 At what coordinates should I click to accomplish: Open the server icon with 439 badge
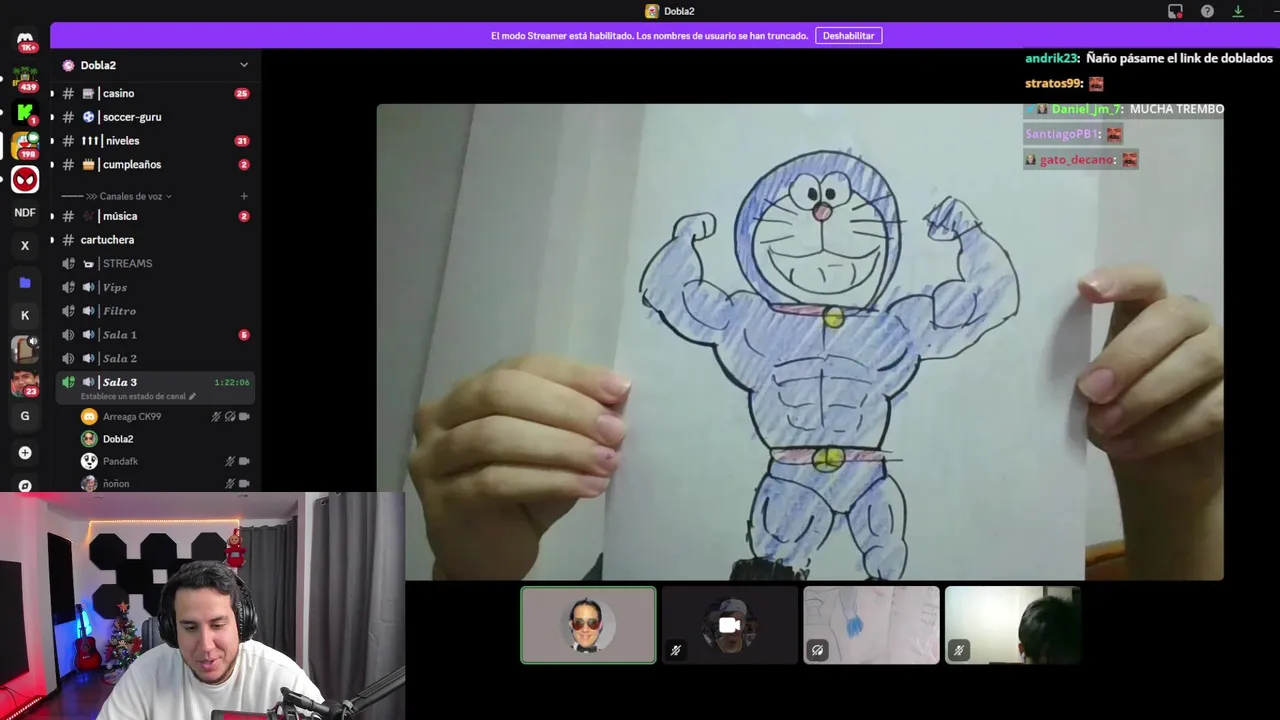(25, 77)
